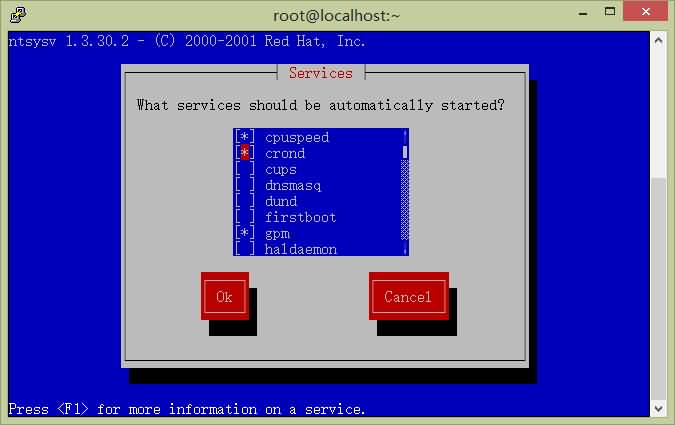The image size is (675, 425).
Task: Open the PuTTY icon system menu
Action: click(x=18, y=15)
